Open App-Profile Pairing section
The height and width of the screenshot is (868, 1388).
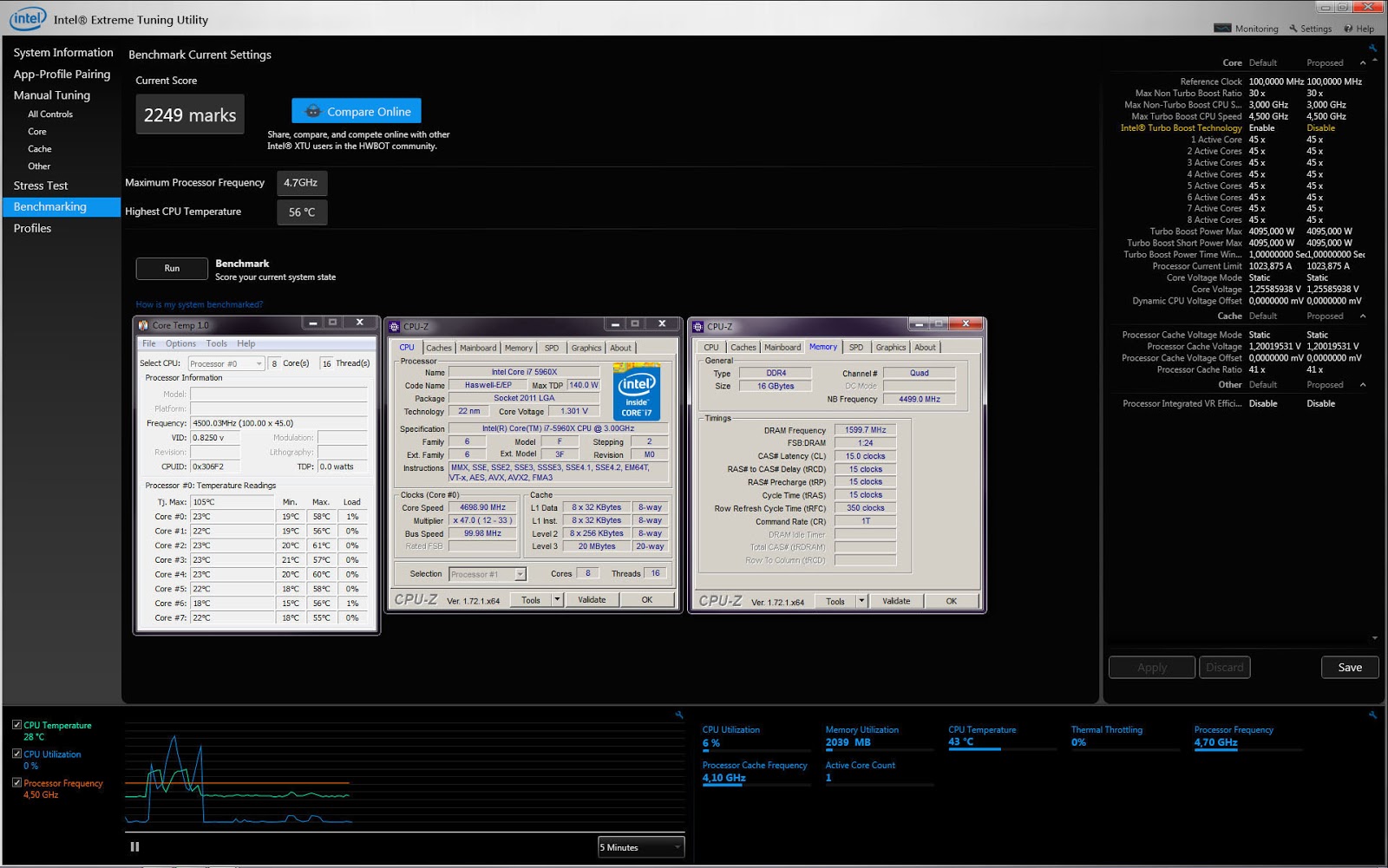62,75
